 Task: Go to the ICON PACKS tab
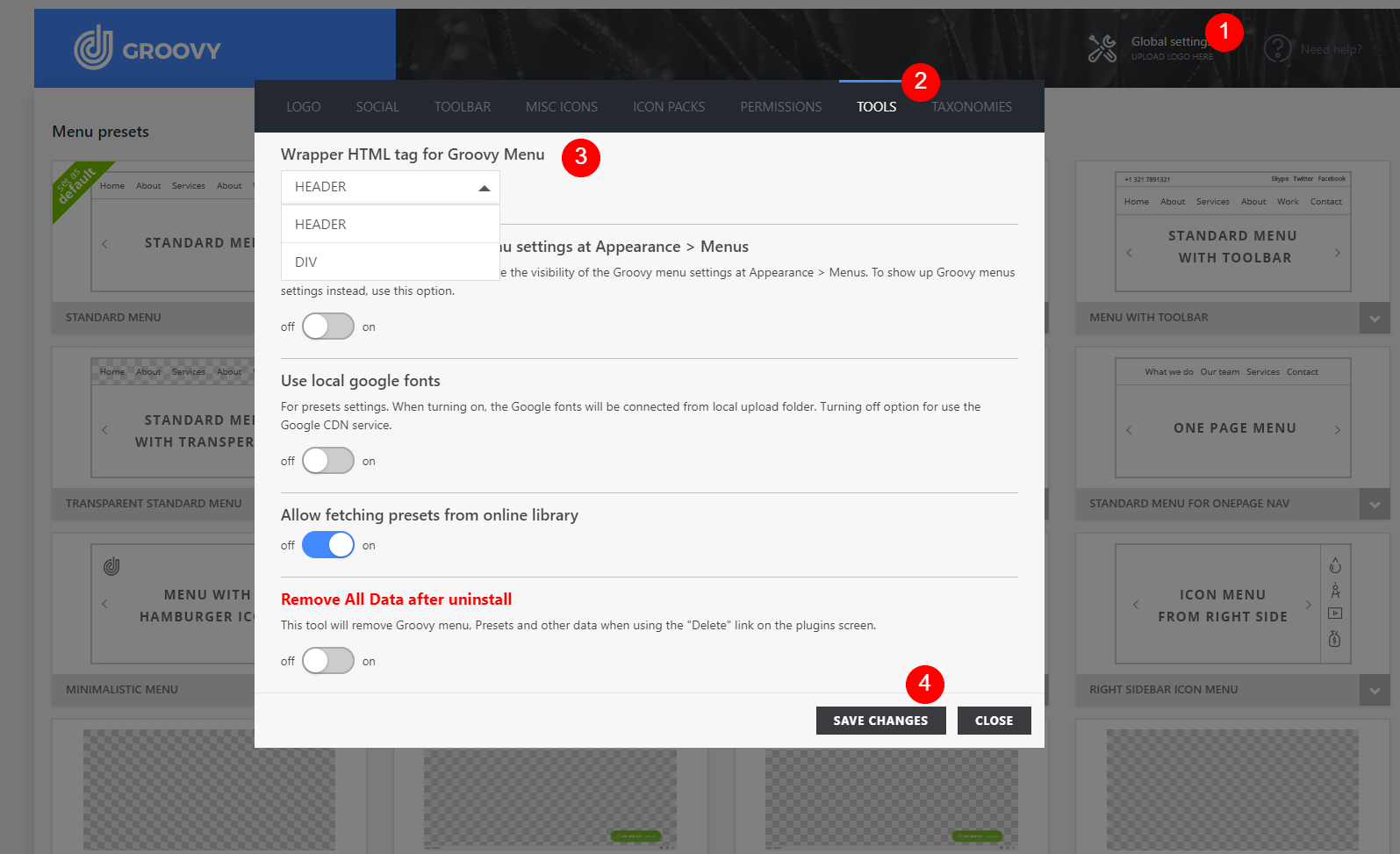coord(669,107)
